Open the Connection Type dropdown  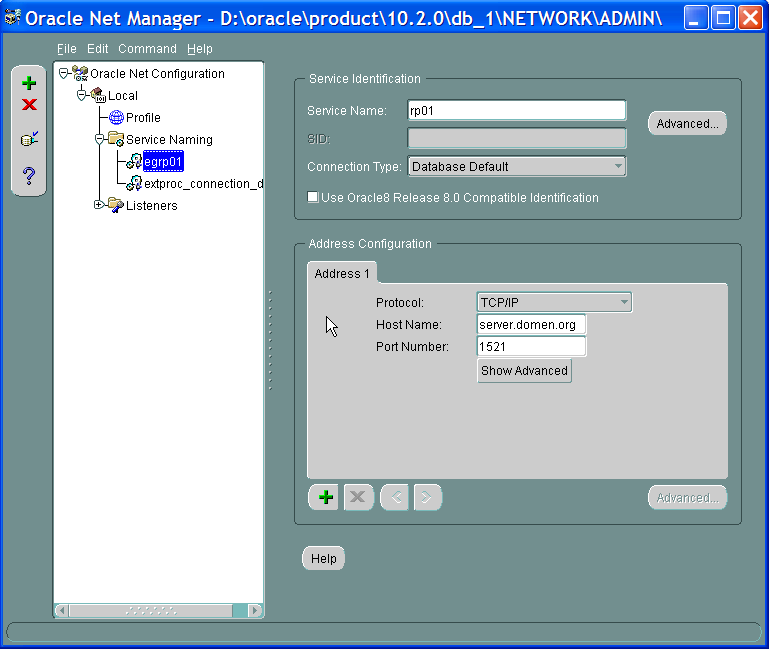(x=516, y=166)
